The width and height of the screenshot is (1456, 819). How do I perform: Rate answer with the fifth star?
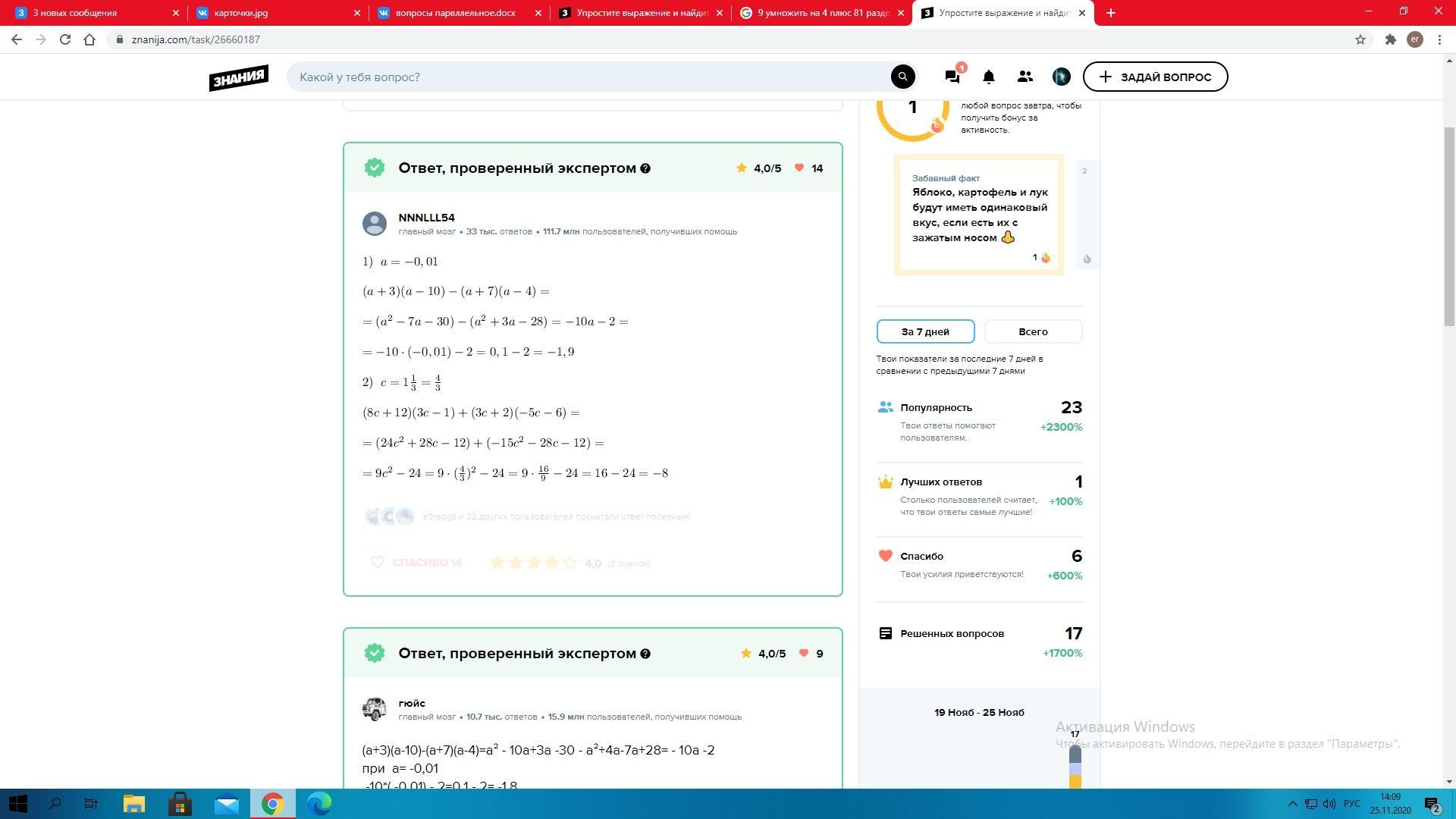point(570,563)
